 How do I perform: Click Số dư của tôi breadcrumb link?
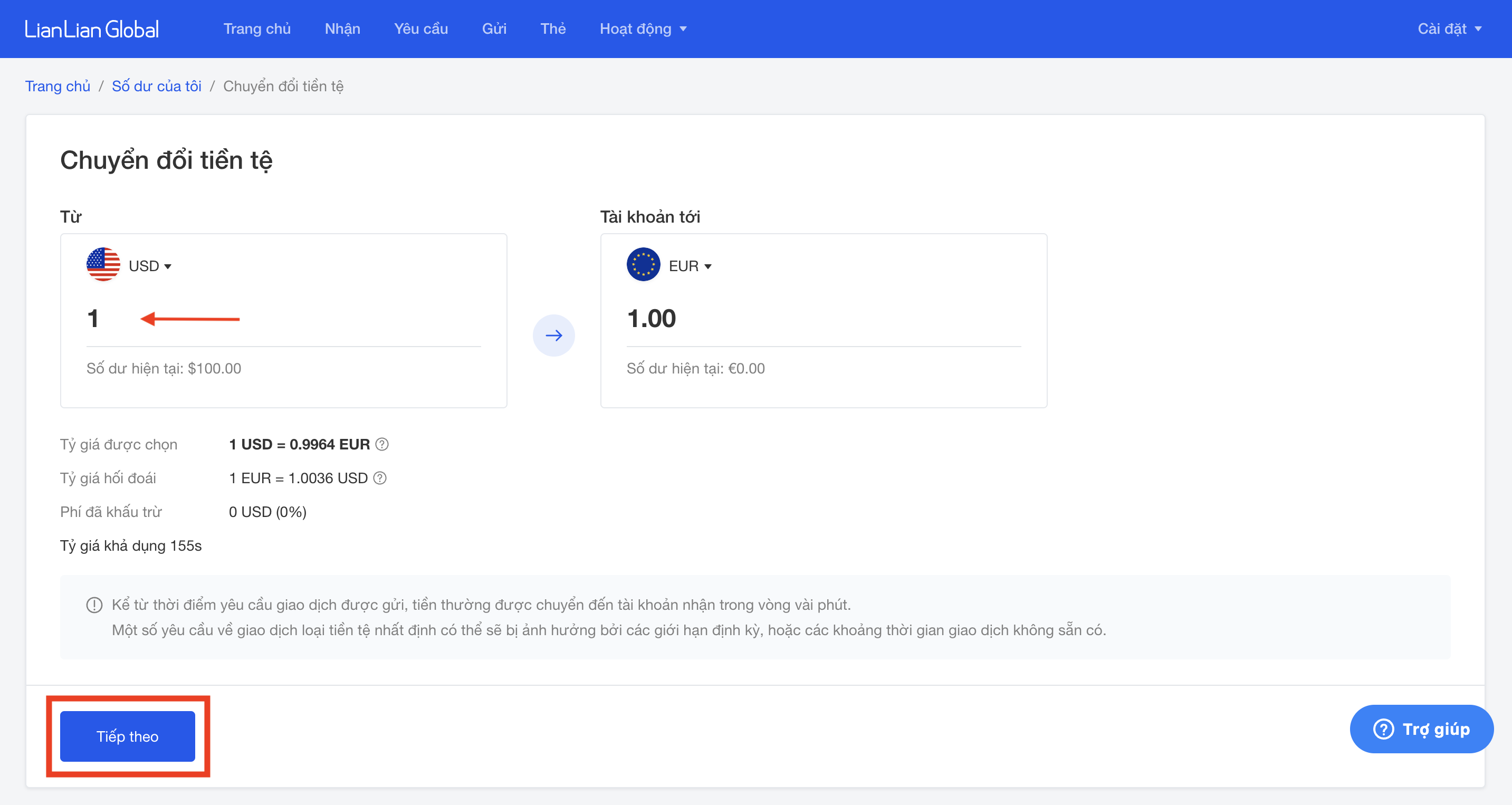(x=157, y=87)
